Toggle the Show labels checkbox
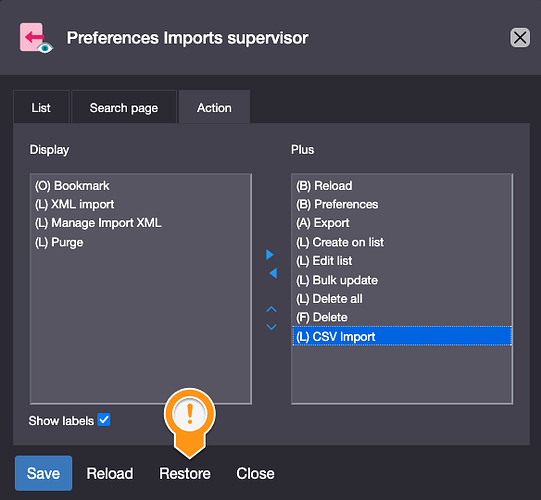This screenshot has height=500, width=541. 104,420
